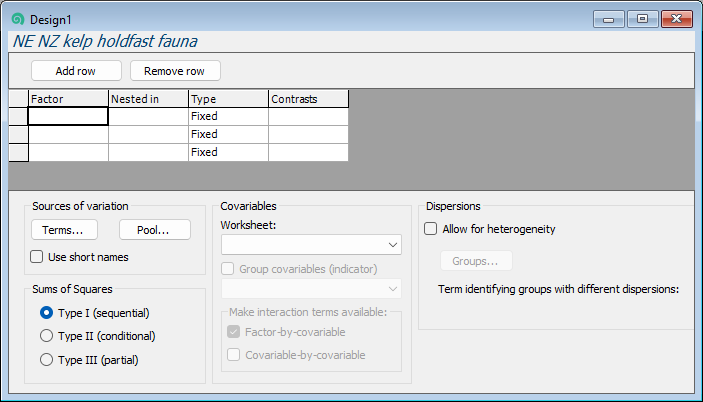Open the Terms... dialog
The image size is (703, 402).
[64, 230]
